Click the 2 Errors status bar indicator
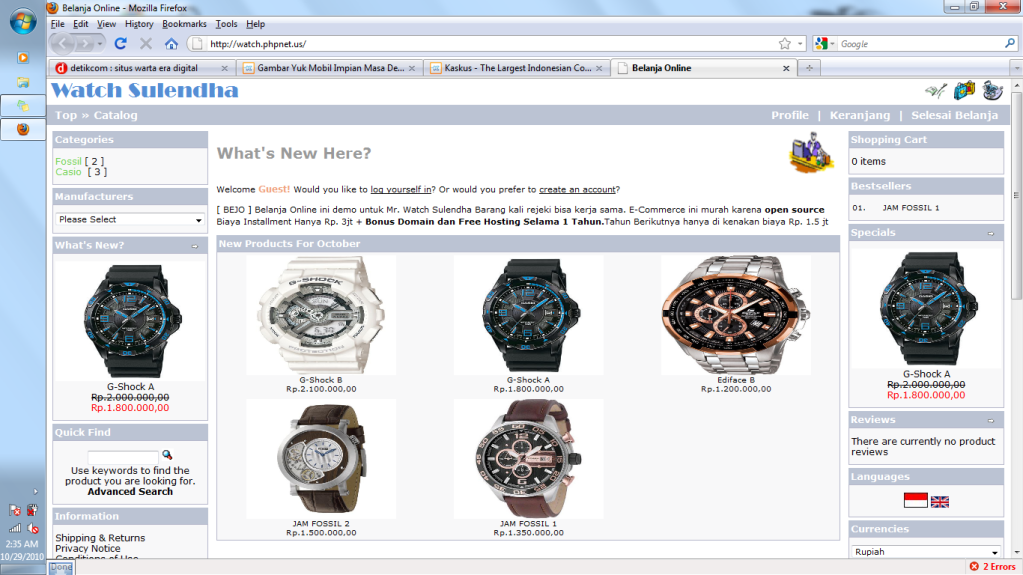This screenshot has width=1023, height=575. click(992, 567)
